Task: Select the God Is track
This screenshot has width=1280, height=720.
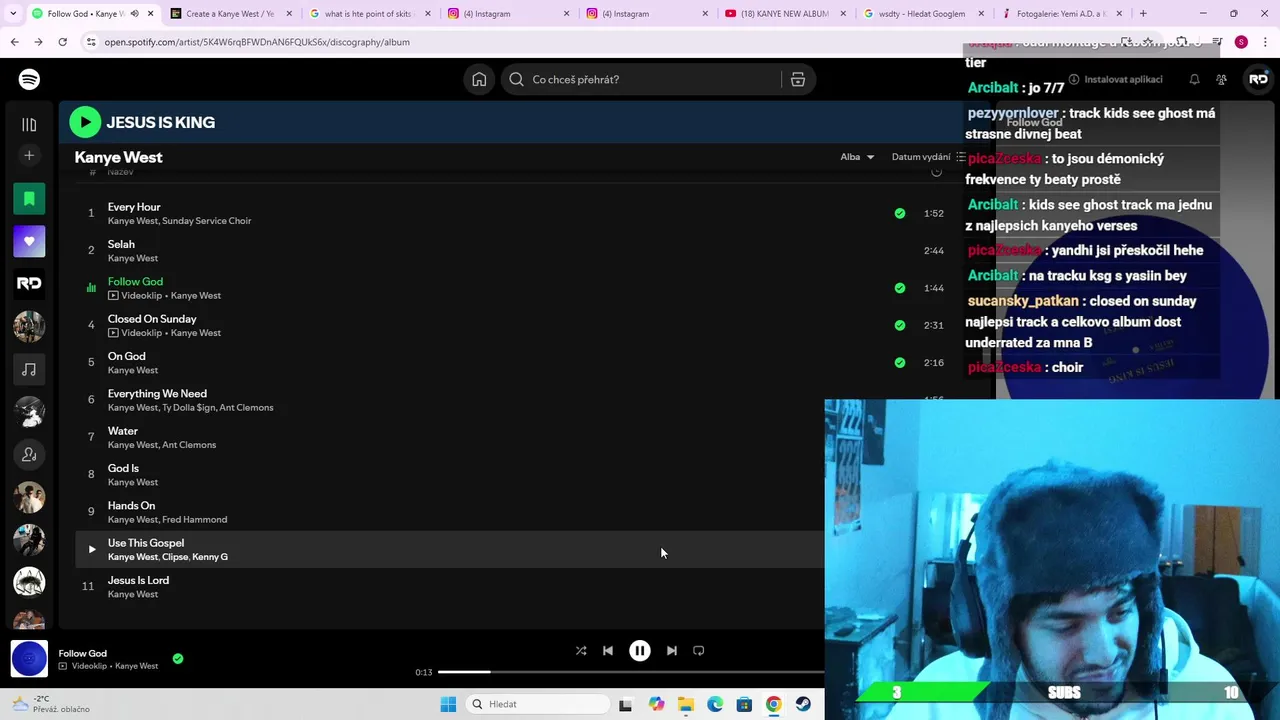Action: click(x=123, y=468)
